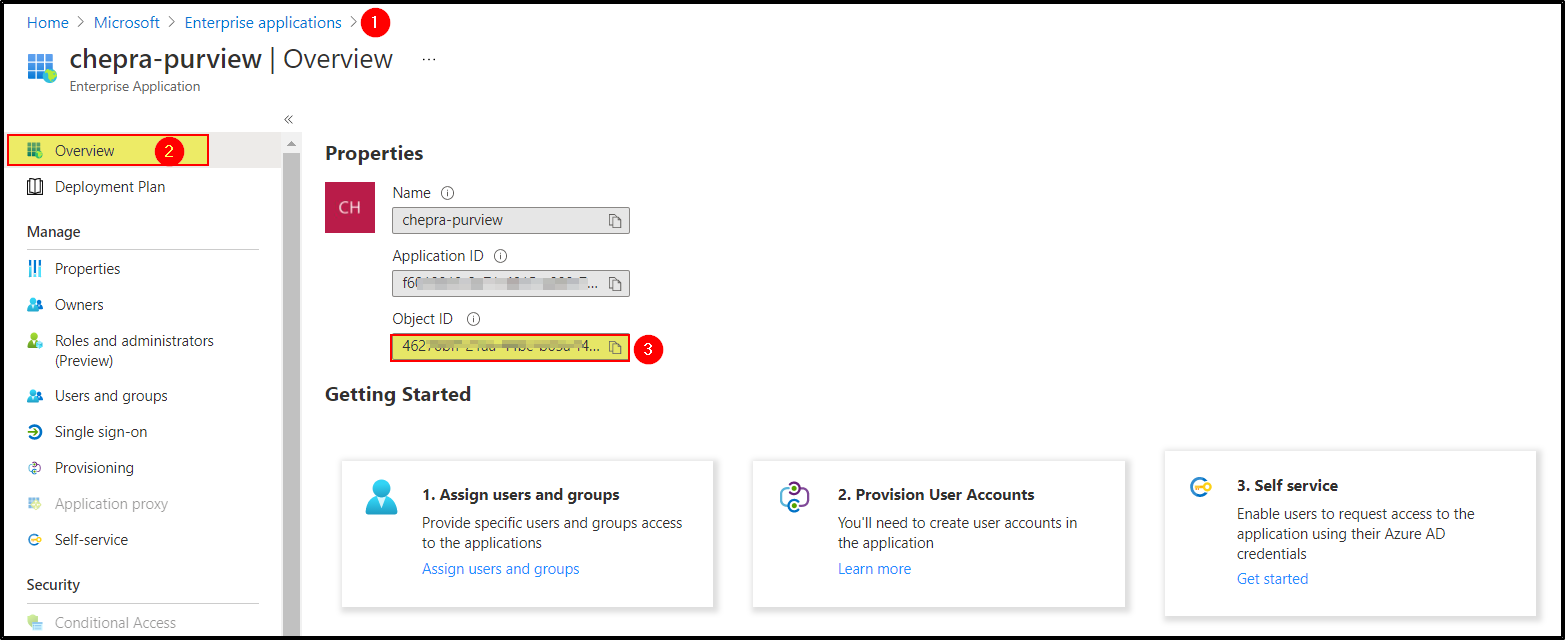Click Get started under Self service
The height and width of the screenshot is (640, 1565).
[x=1272, y=579]
